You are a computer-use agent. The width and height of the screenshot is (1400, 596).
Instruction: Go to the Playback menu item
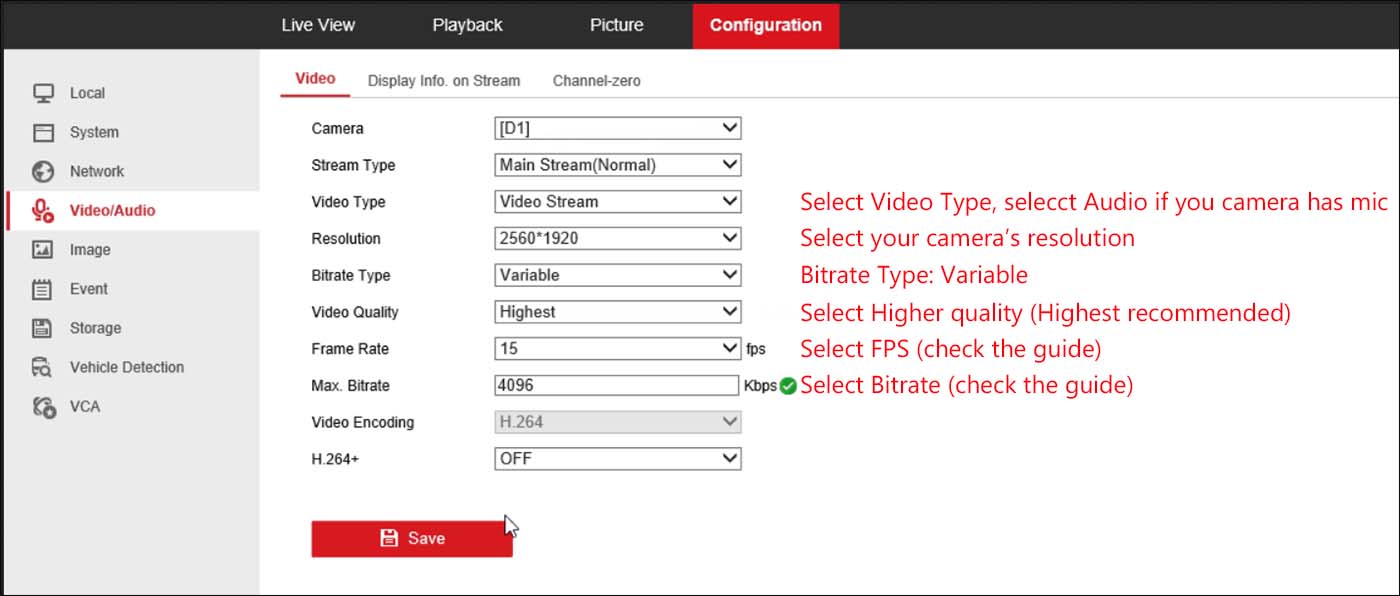467,25
